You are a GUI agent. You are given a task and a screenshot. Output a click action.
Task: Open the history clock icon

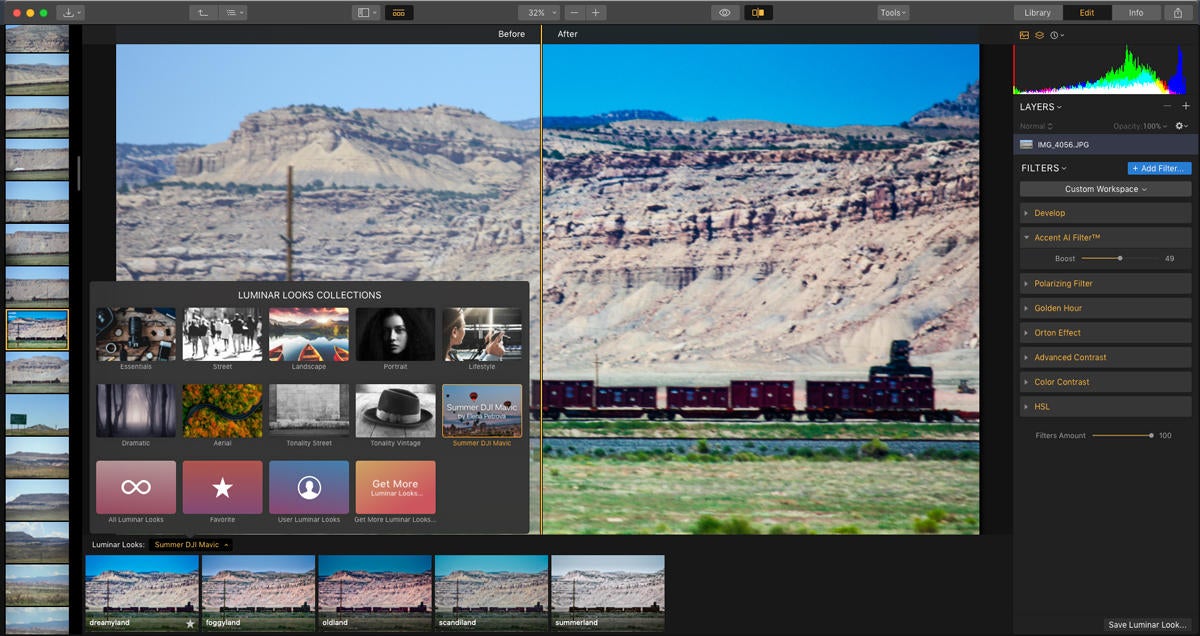coord(1057,35)
